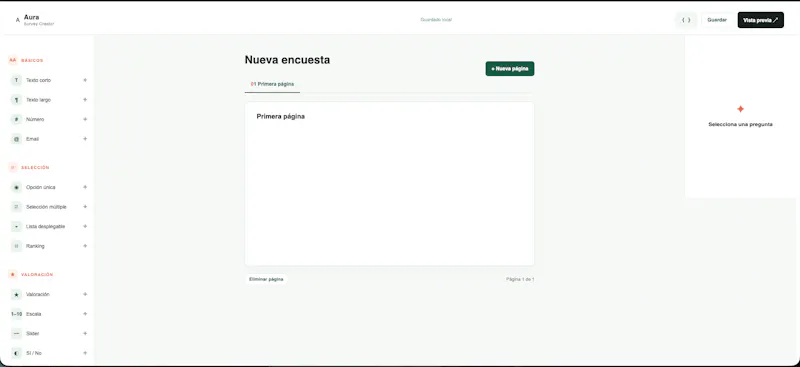Image resolution: width=800 pixels, height=367 pixels.
Task: Click the Número label
Action: pyautogui.click(x=35, y=119)
